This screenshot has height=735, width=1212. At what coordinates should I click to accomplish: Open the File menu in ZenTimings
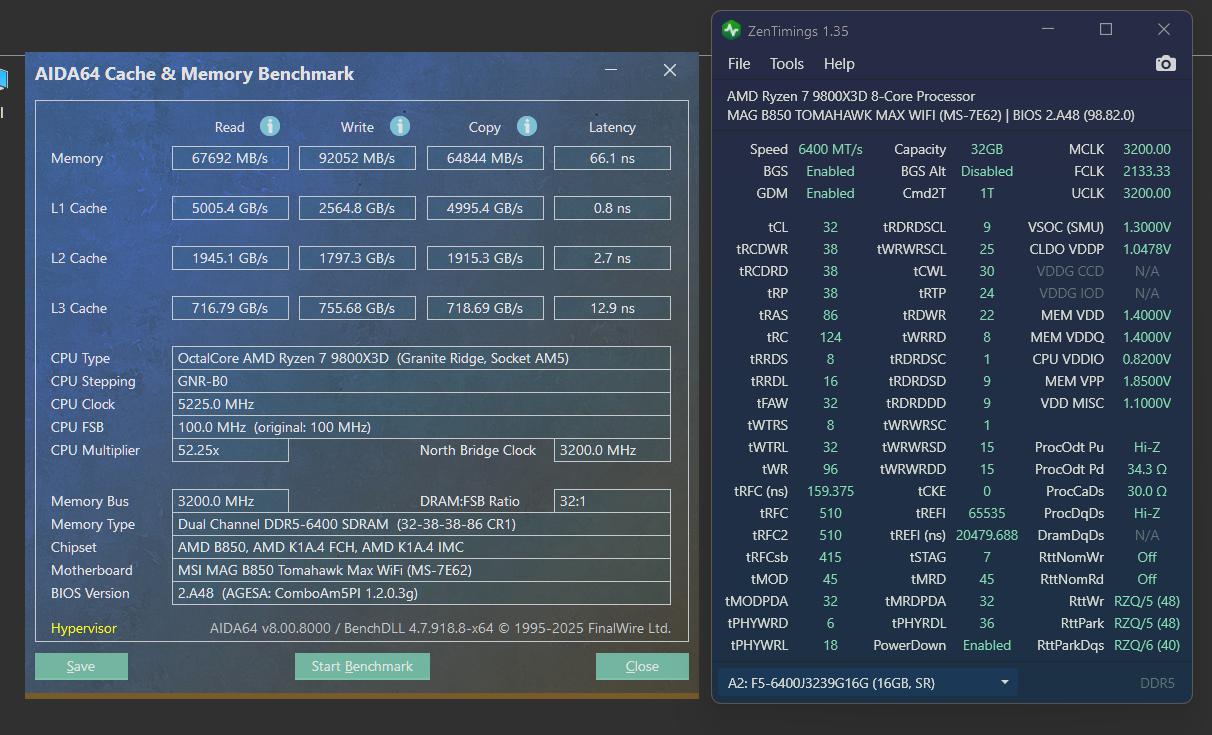click(x=739, y=64)
